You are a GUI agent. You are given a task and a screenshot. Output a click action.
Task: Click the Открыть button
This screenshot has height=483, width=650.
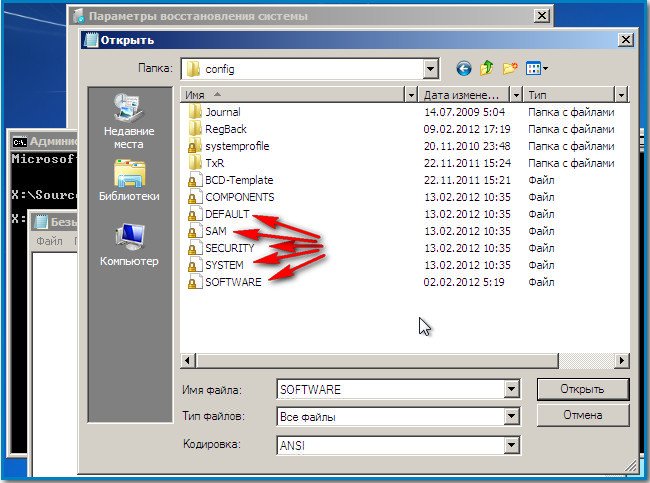click(x=582, y=389)
